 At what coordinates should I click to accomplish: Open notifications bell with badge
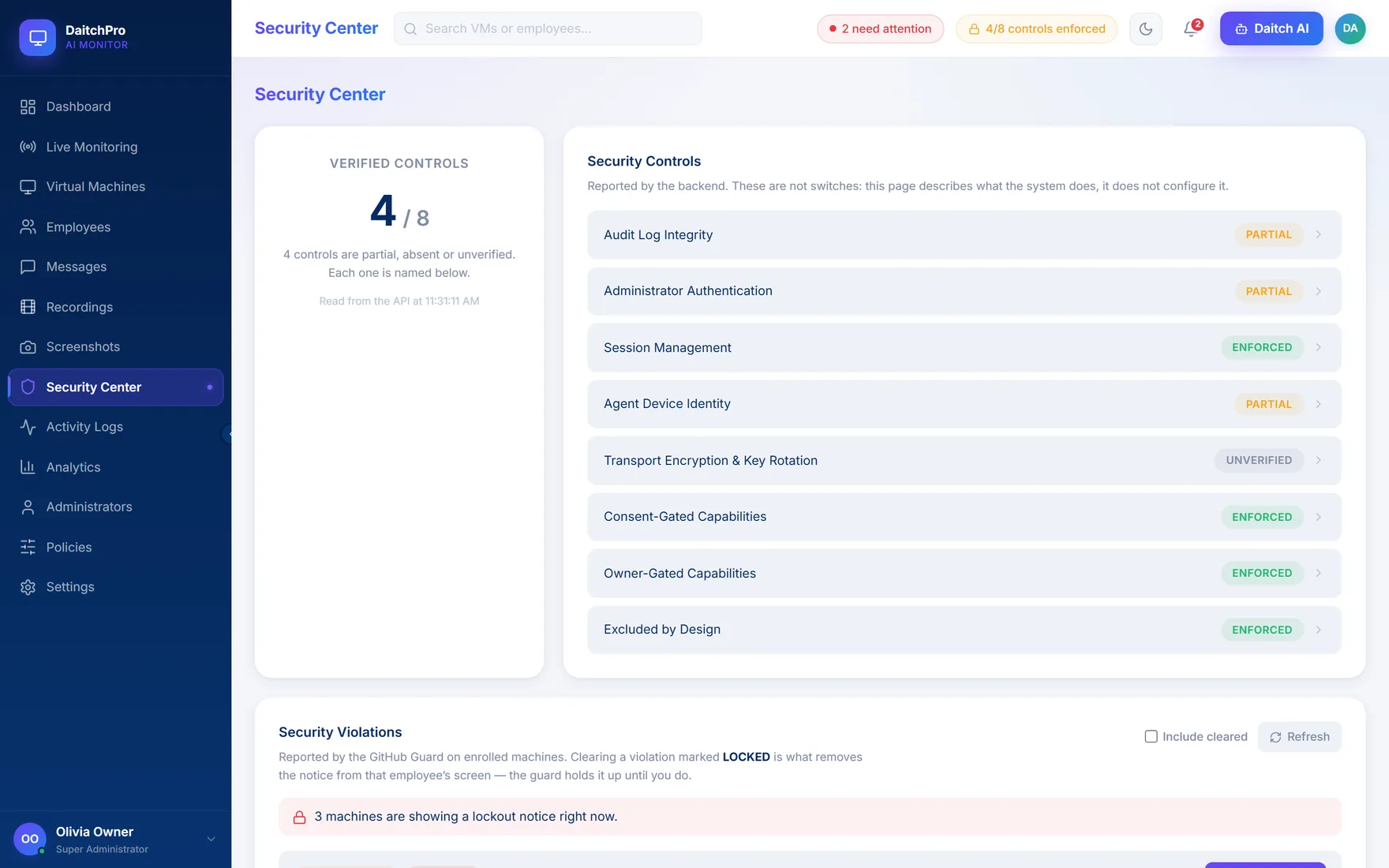1191,29
